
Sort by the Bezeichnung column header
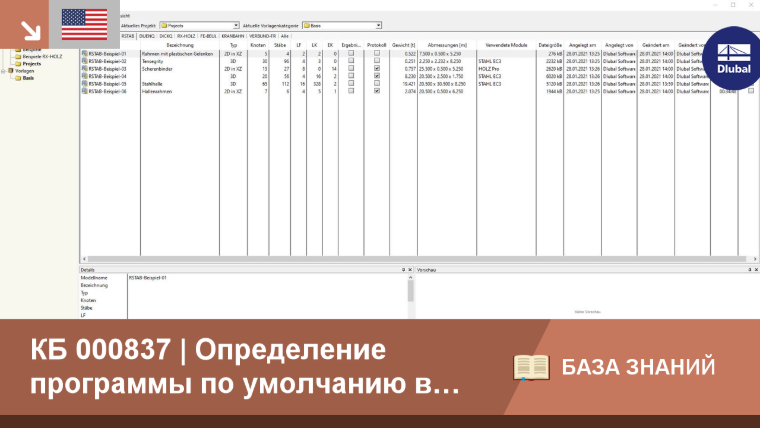(180, 45)
